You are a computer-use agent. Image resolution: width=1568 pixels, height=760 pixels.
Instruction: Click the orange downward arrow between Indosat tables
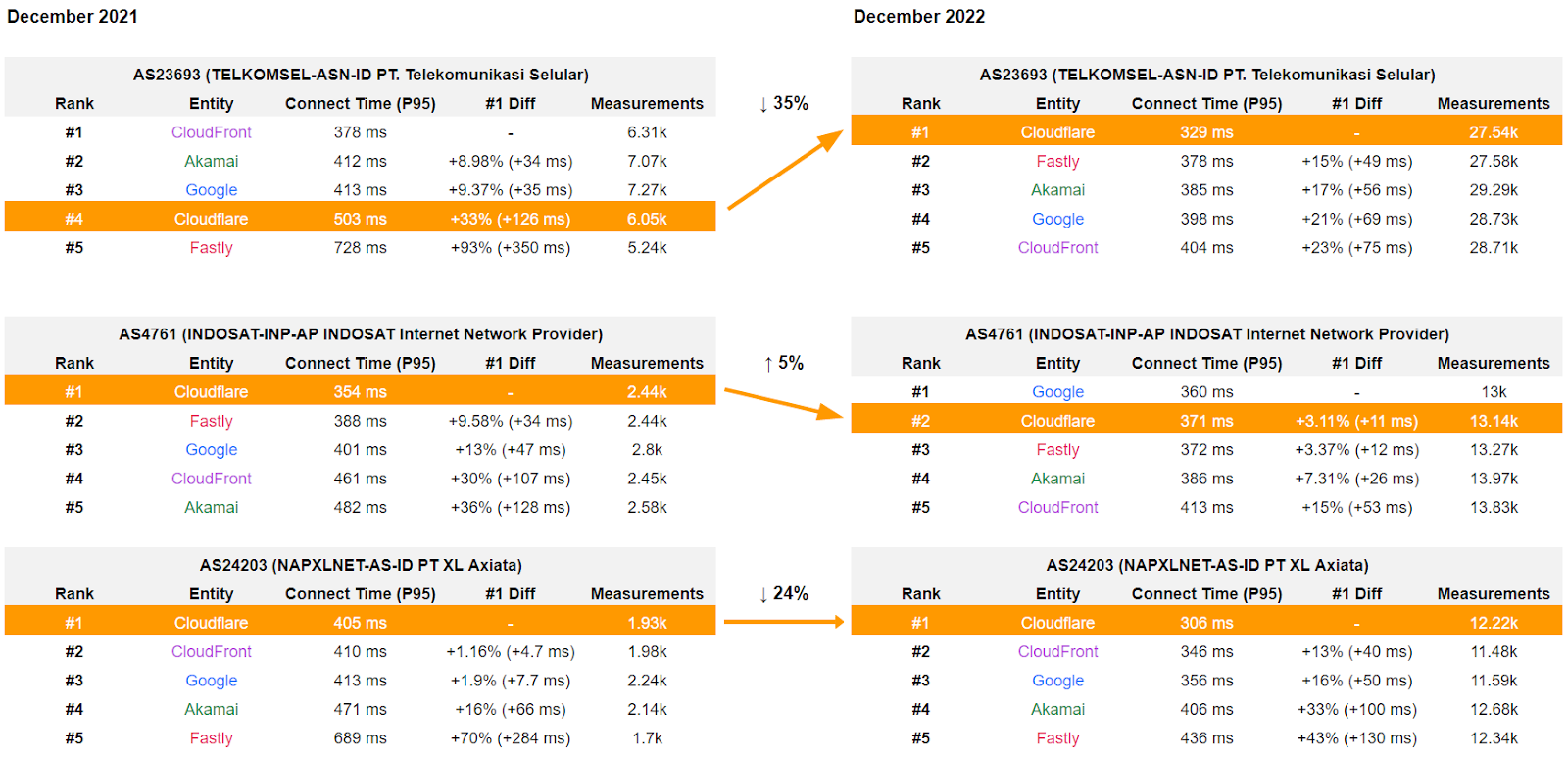click(783, 403)
